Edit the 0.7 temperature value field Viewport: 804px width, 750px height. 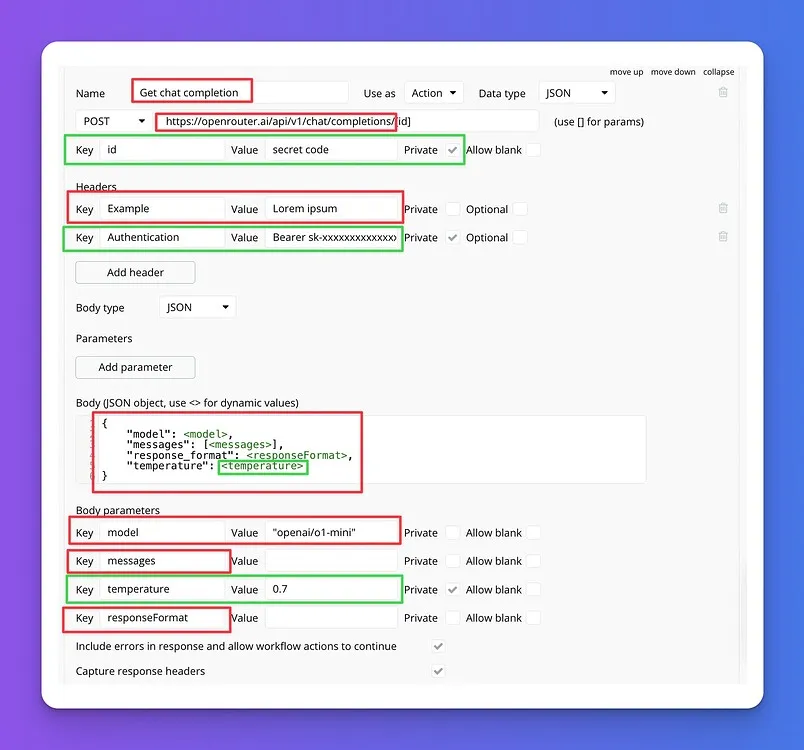331,589
